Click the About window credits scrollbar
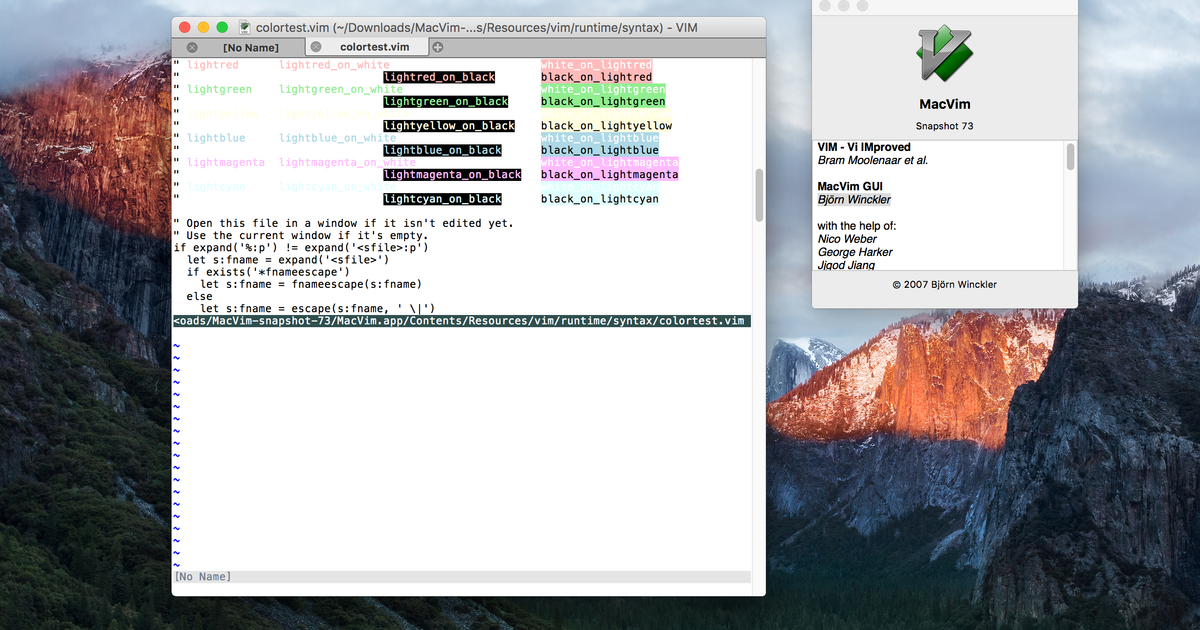1200x630 pixels. 1070,157
